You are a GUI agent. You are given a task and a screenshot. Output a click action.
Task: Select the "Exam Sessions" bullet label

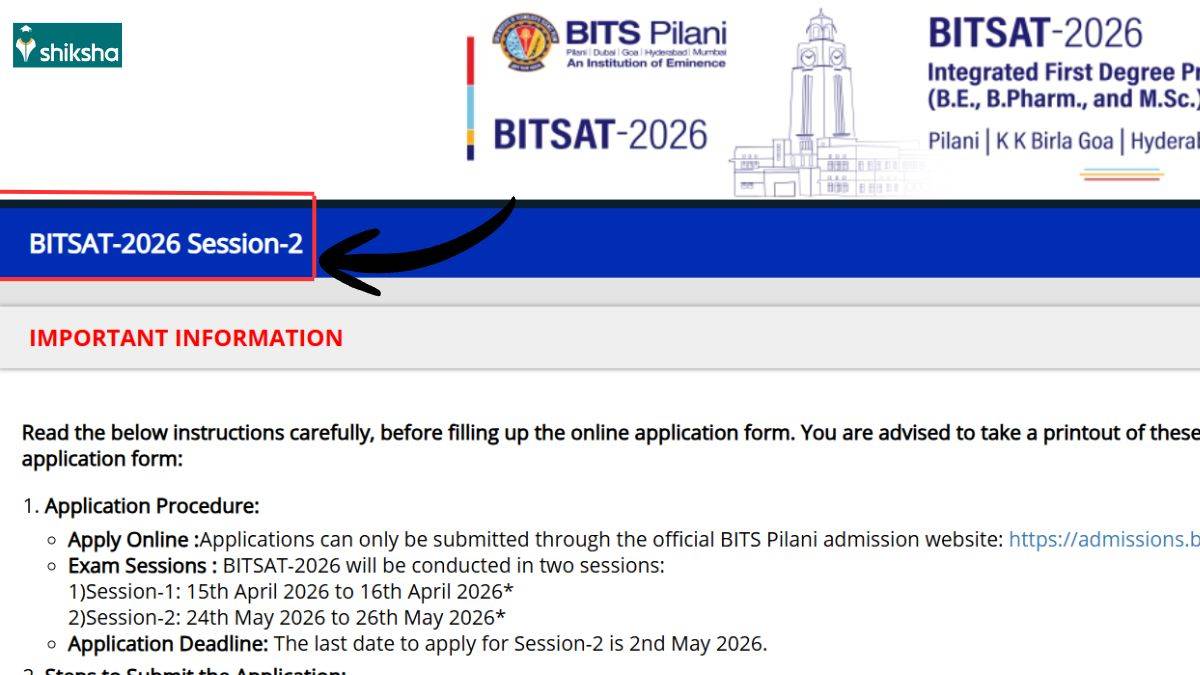click(x=142, y=565)
